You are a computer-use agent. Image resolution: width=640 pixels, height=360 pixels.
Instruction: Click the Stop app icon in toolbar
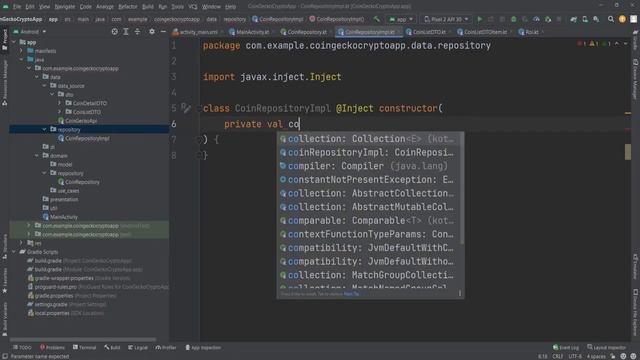coord(559,19)
